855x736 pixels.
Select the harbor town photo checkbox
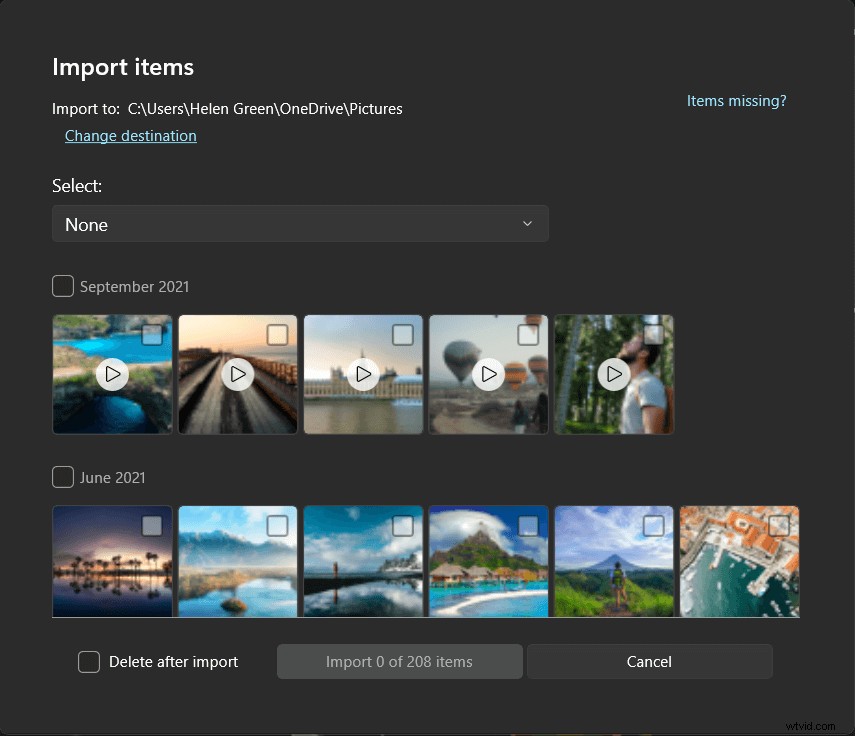779,526
